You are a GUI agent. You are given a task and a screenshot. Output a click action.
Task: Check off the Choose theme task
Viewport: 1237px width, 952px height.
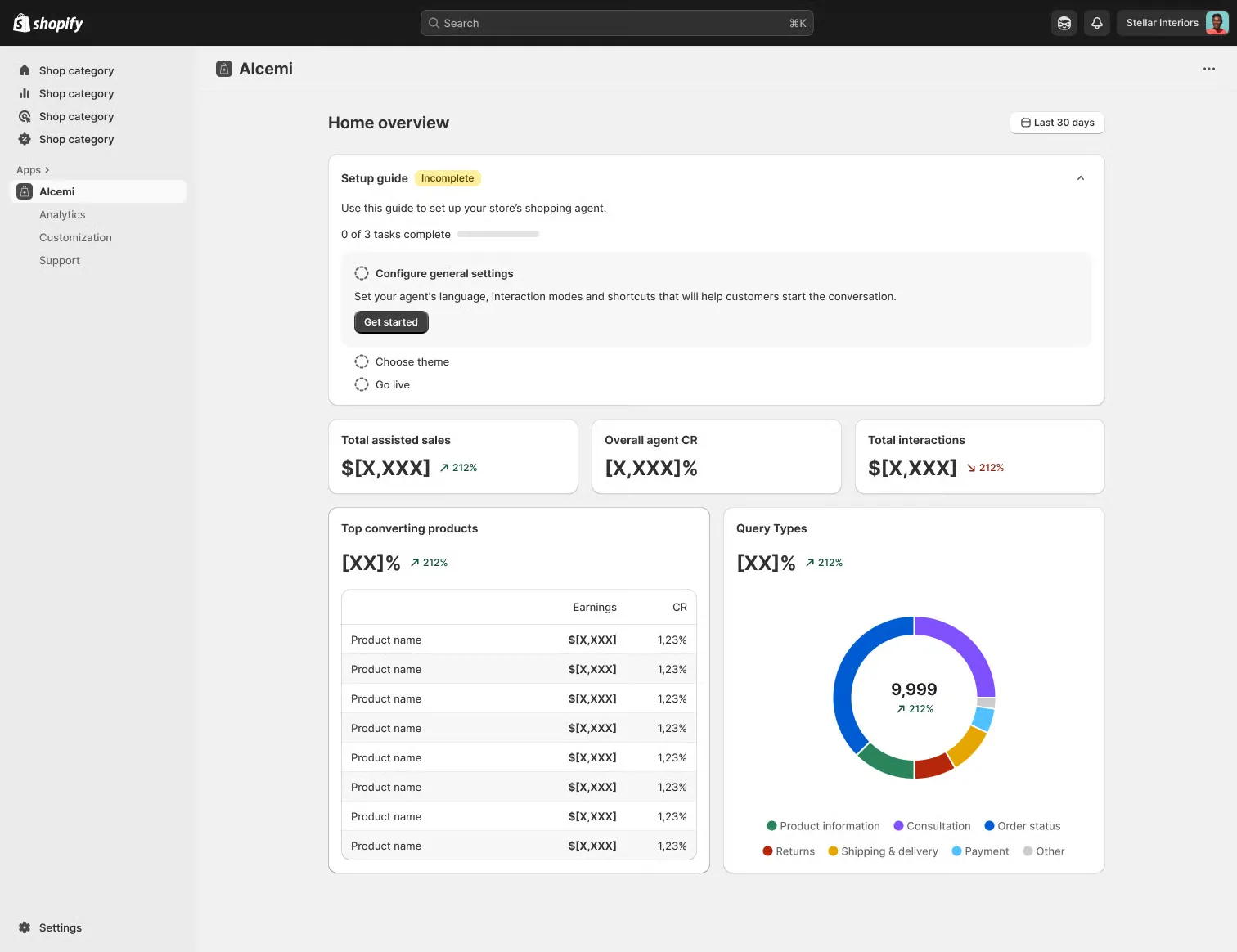(362, 361)
